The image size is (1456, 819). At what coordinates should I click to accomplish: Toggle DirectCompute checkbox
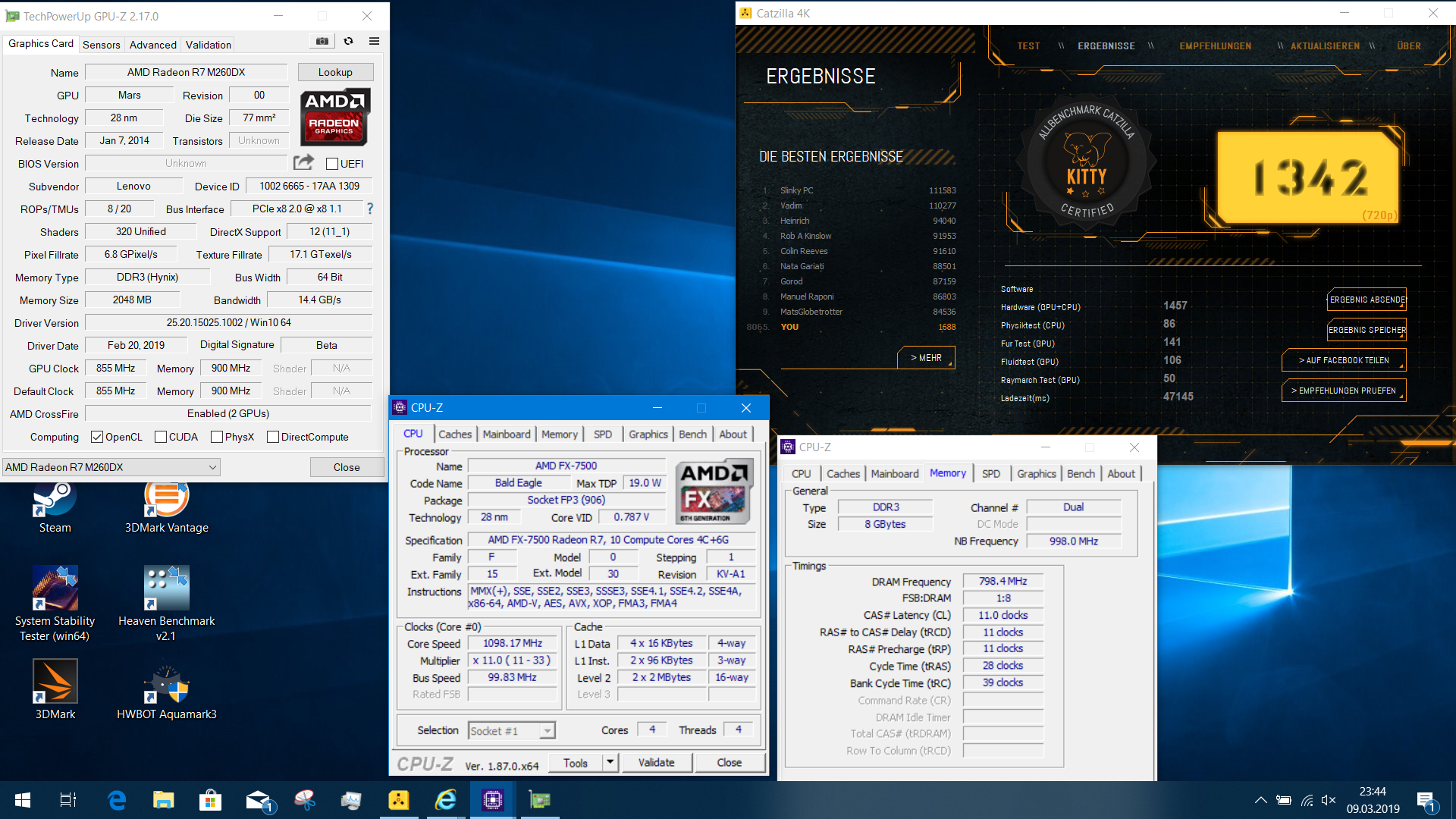tap(272, 437)
